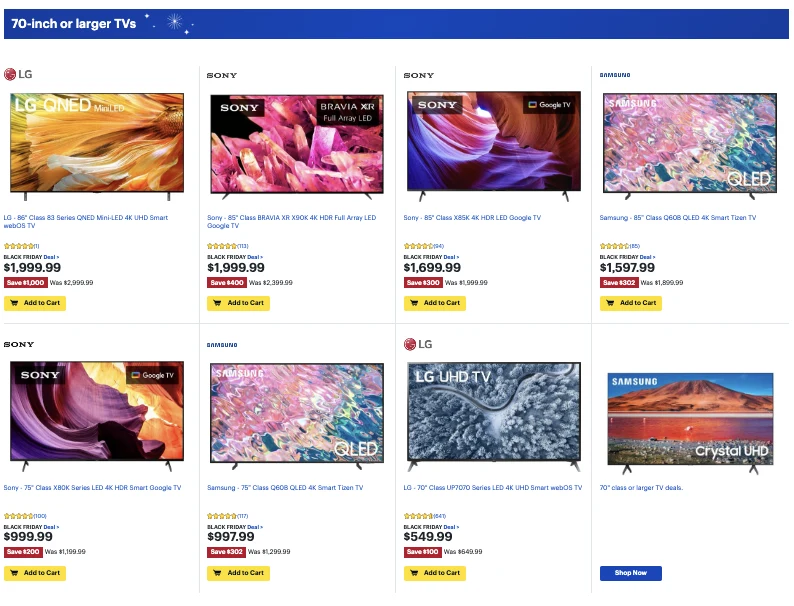
Task: Open Sony 75" Class X80K product title link
Action: coord(92,488)
